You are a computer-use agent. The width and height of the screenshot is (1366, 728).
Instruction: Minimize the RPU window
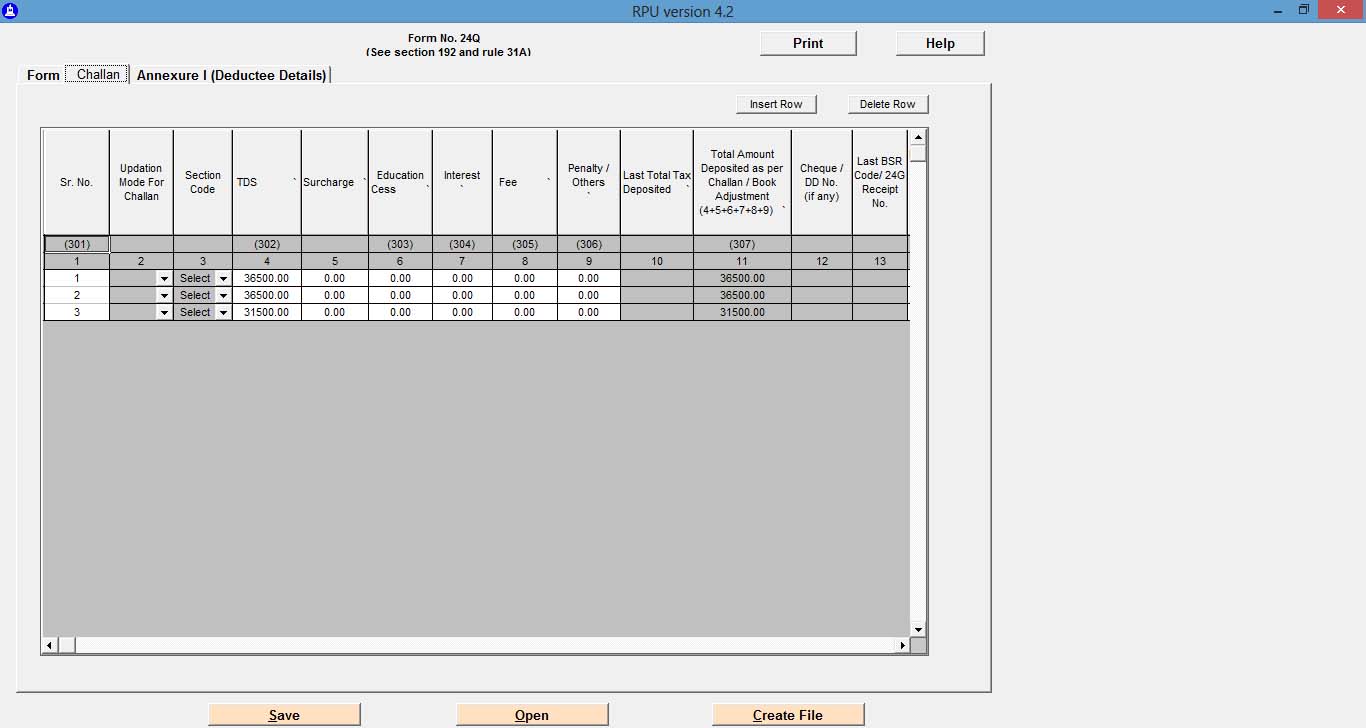[1278, 10]
